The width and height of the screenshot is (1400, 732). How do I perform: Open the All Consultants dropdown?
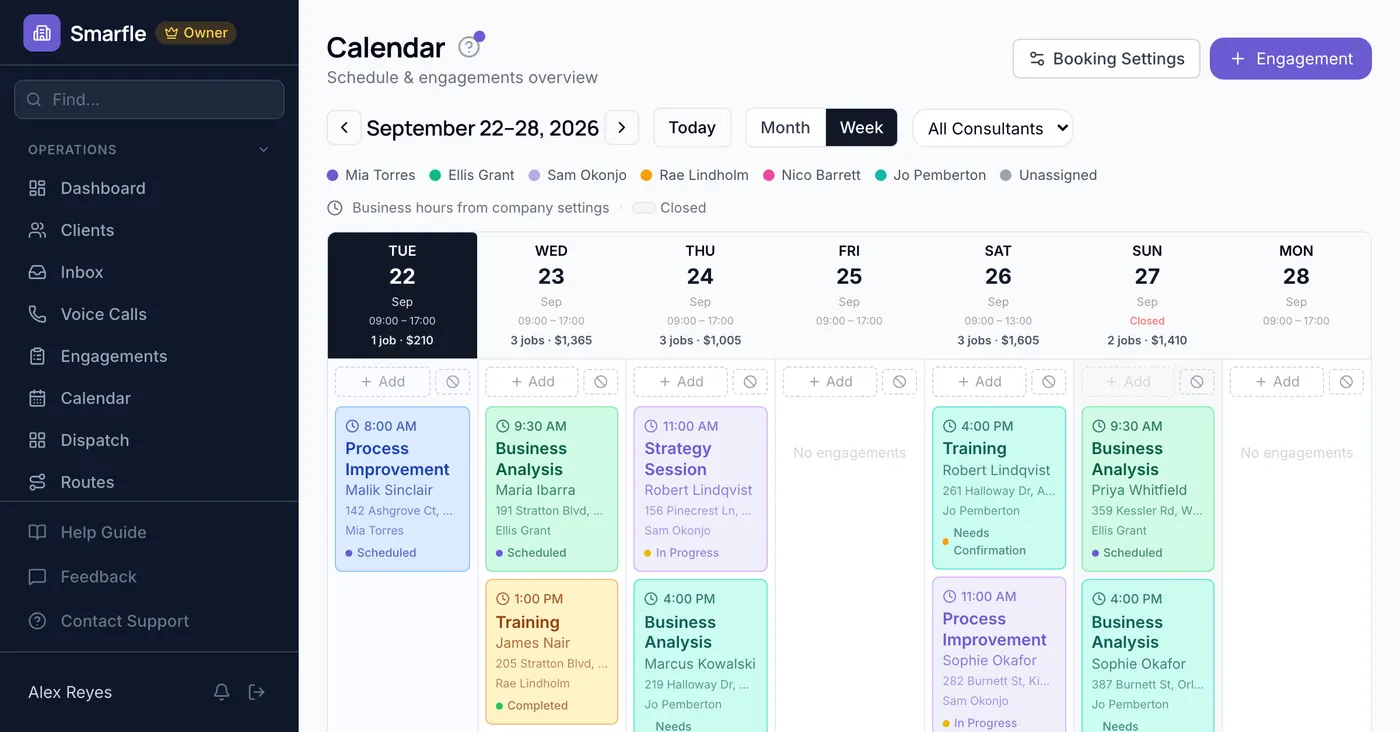coord(993,128)
